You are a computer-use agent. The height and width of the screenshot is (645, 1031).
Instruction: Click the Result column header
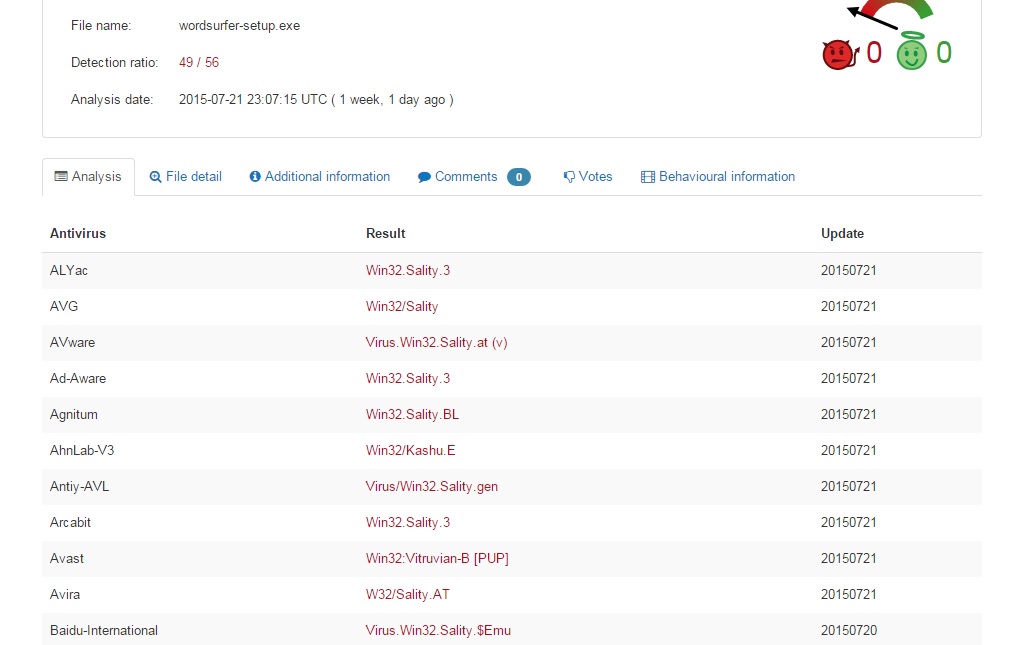[385, 233]
